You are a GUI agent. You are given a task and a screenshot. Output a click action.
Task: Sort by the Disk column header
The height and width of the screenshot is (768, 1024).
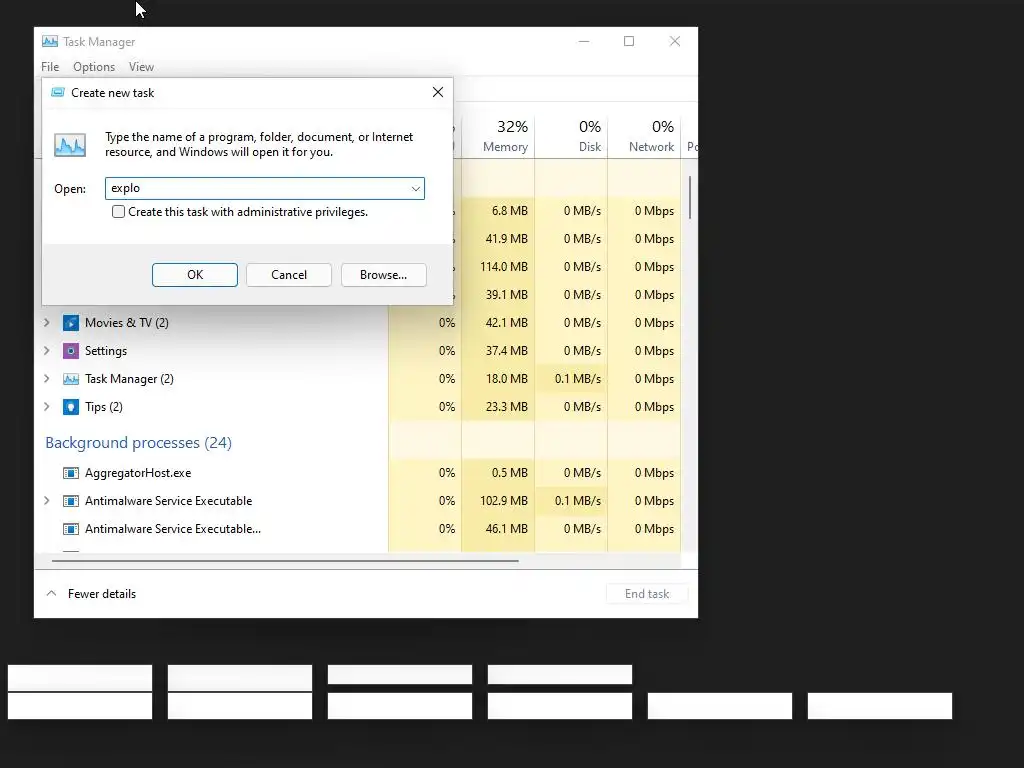[x=571, y=136]
